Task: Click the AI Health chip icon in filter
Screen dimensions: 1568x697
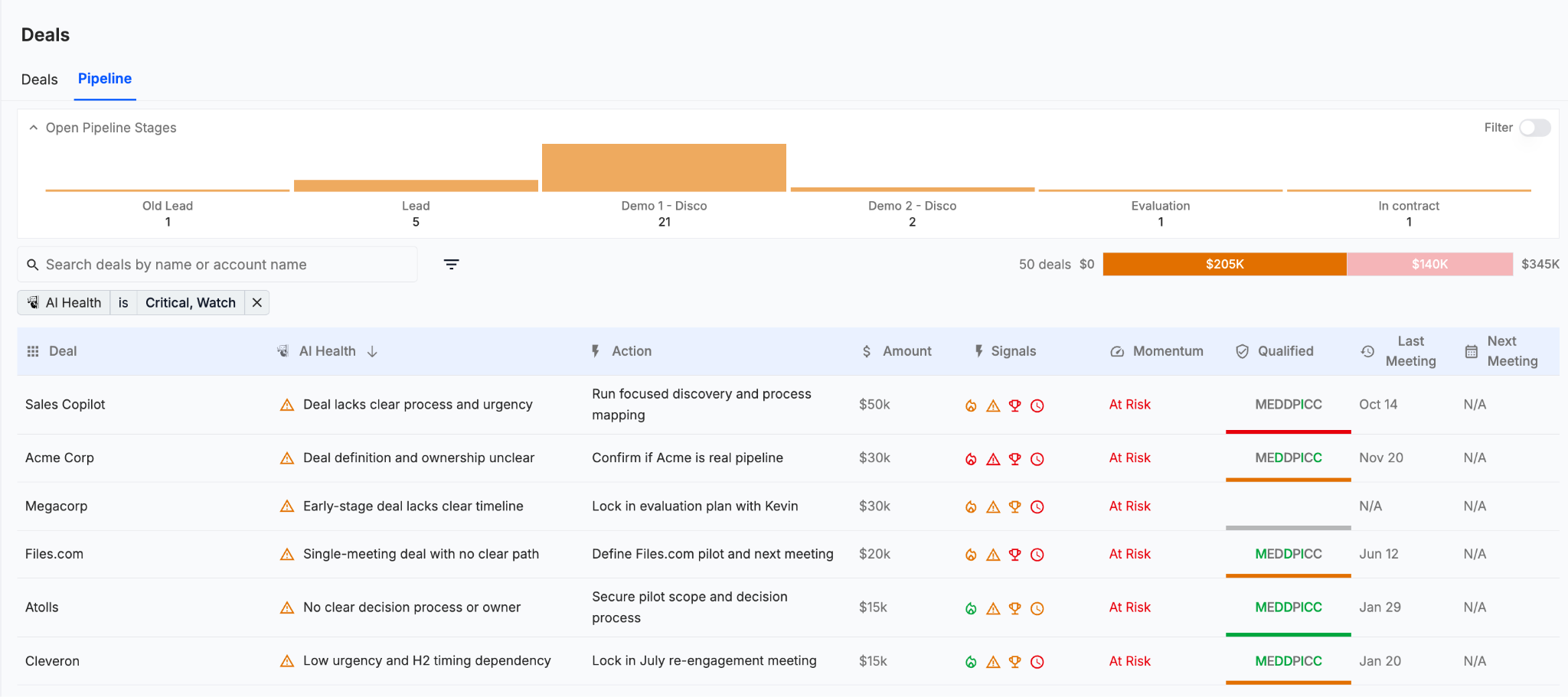Action: (x=33, y=302)
